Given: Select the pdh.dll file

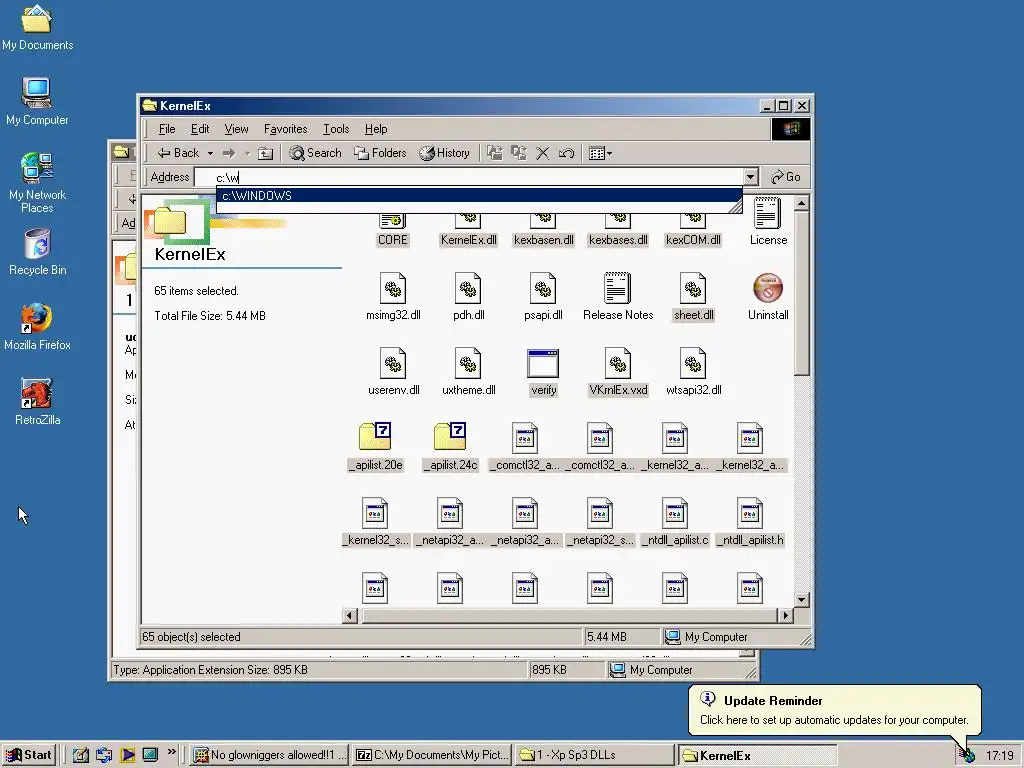Looking at the screenshot, I should [x=468, y=296].
